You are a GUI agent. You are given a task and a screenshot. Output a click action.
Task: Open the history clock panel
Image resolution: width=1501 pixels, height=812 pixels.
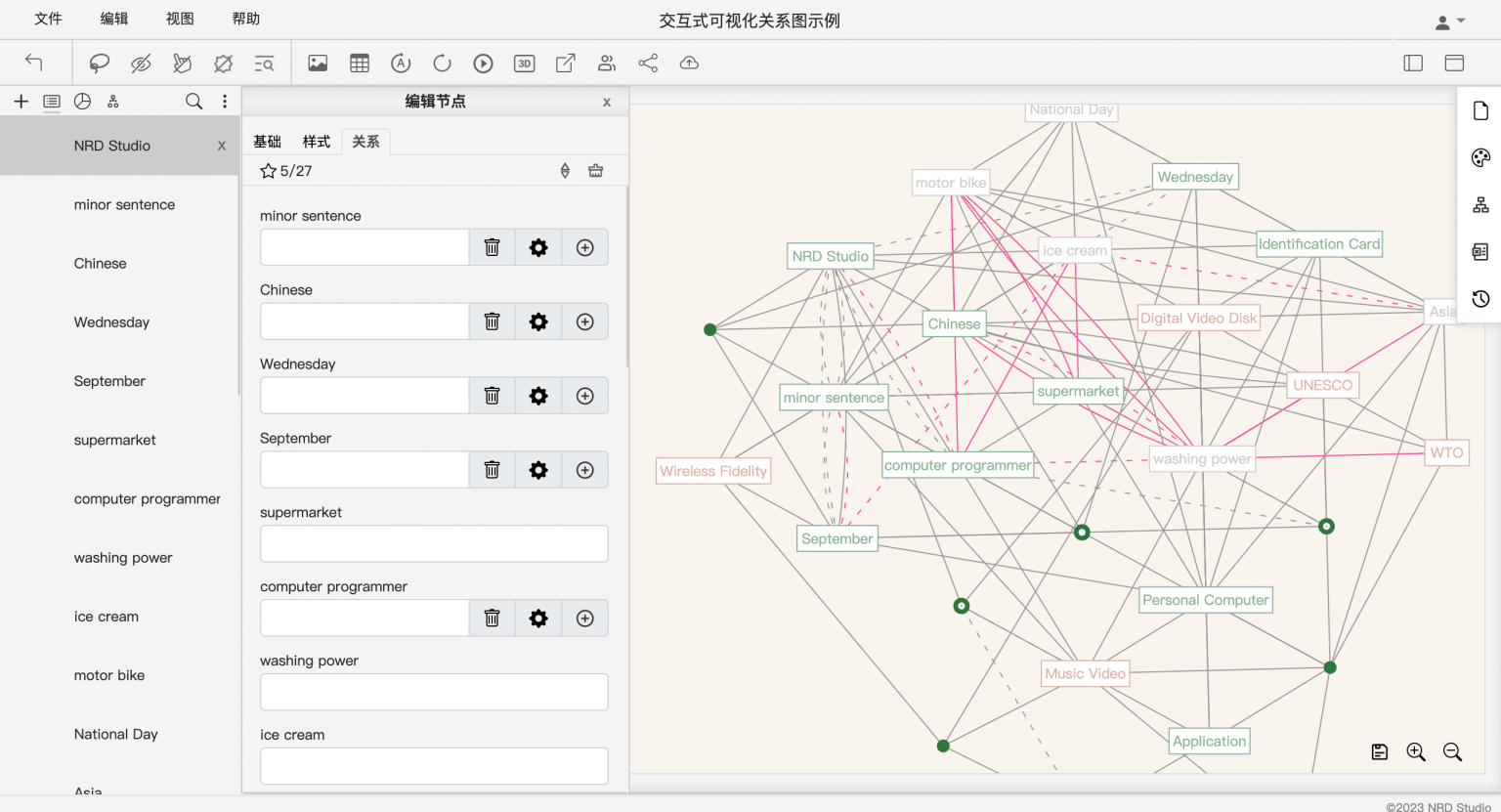(1480, 299)
